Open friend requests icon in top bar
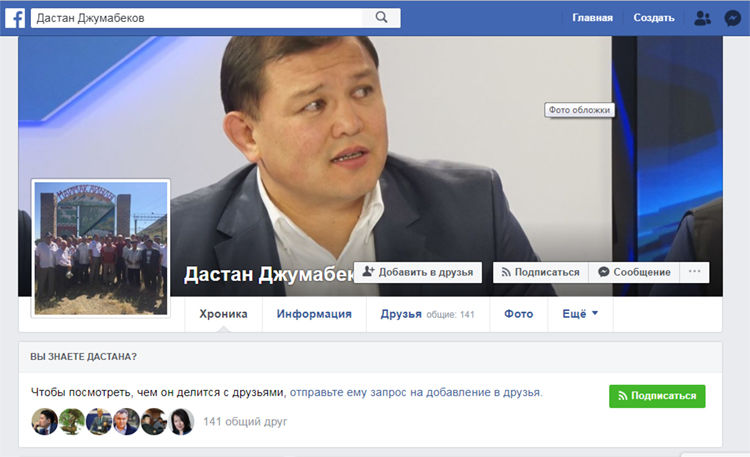Screen dimensions: 750x457 (702, 18)
